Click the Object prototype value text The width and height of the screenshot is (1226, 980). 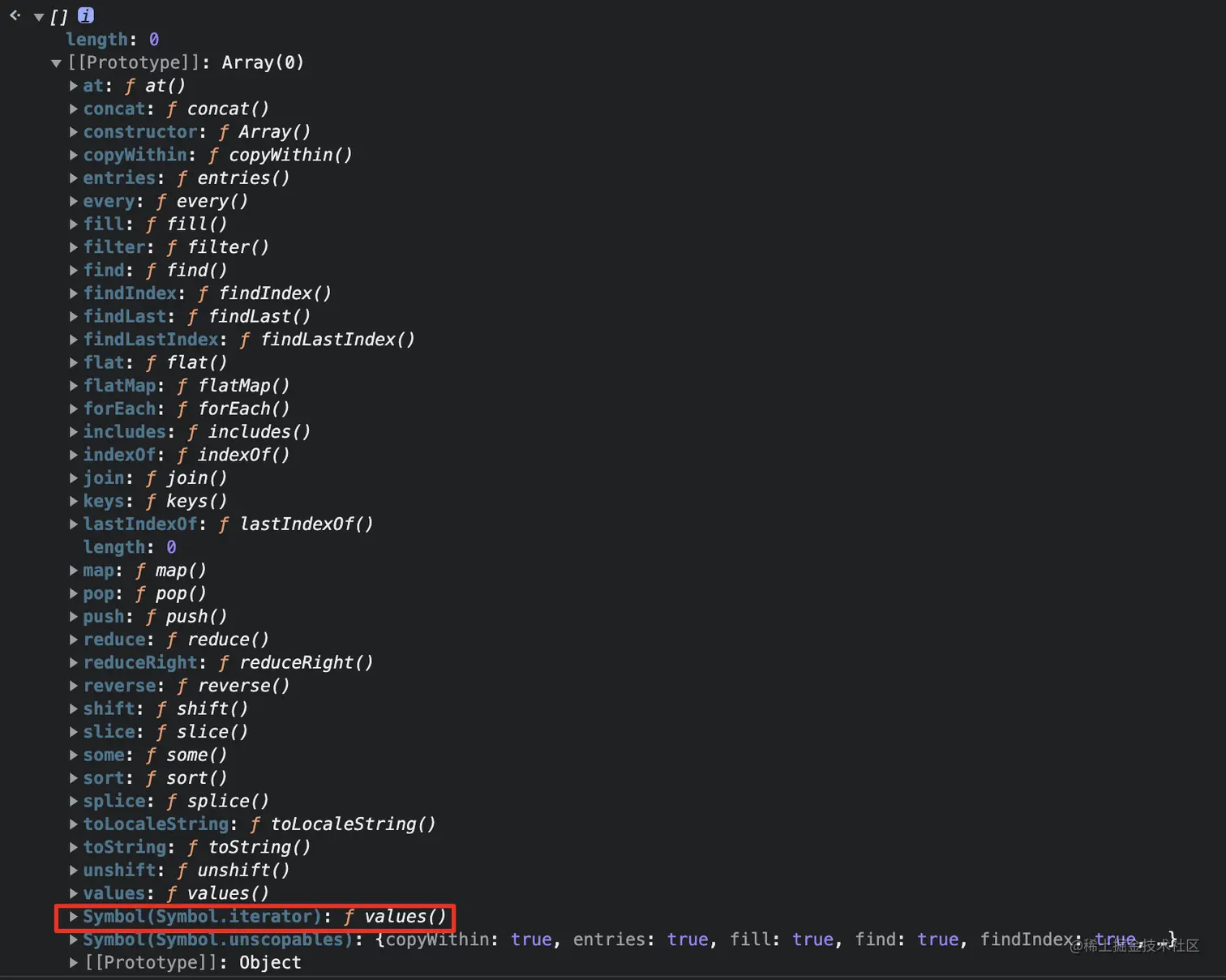click(x=270, y=963)
